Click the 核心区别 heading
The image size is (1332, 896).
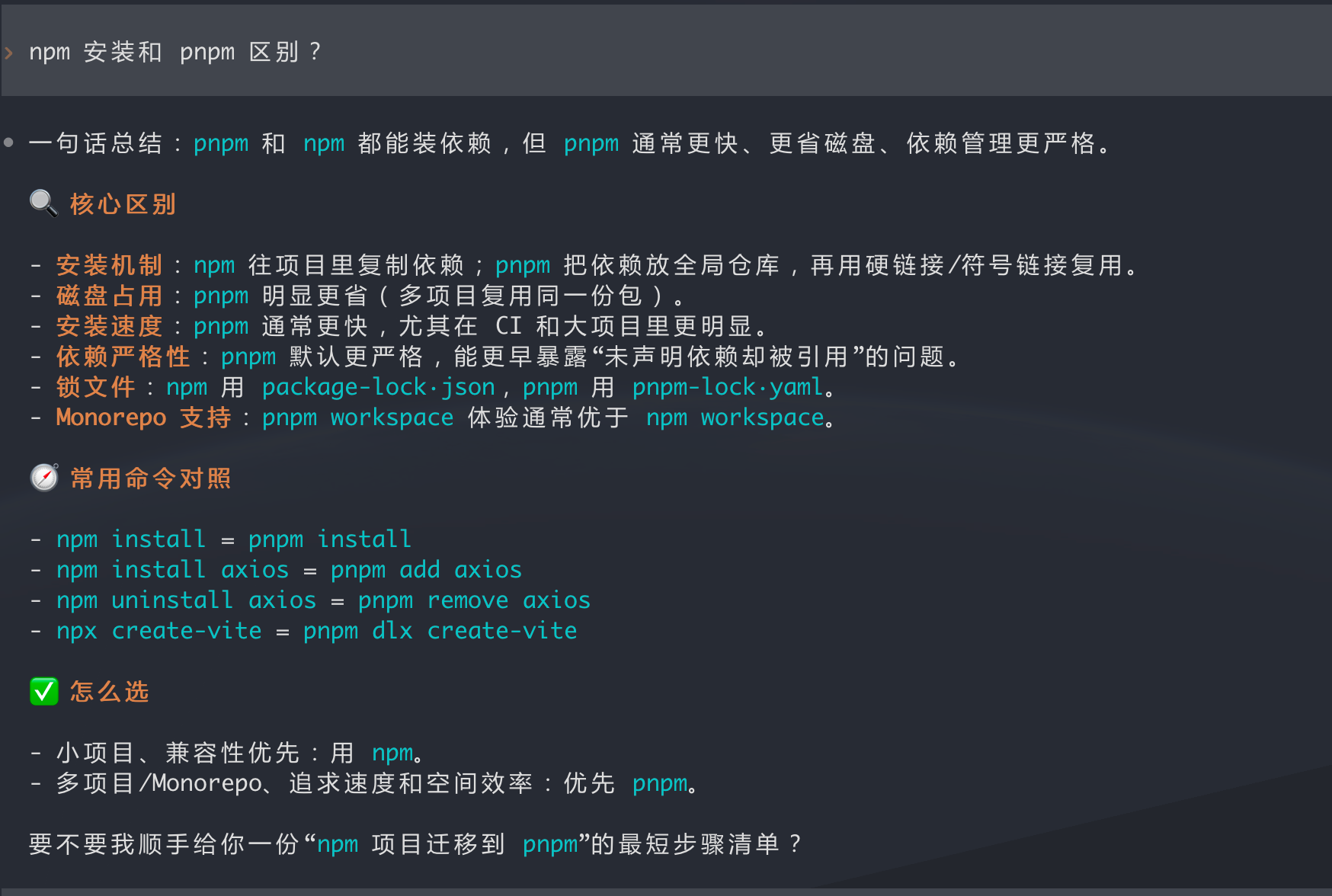click(123, 204)
